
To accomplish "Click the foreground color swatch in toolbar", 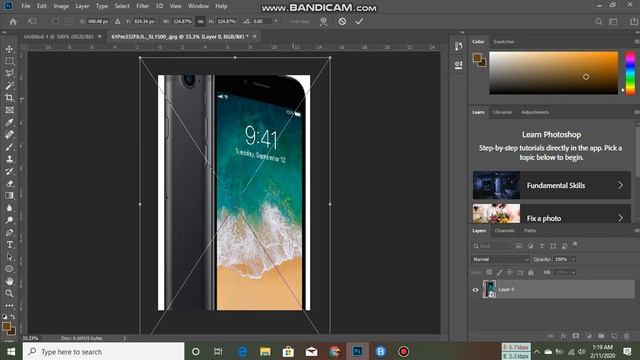I will click(x=6, y=327).
